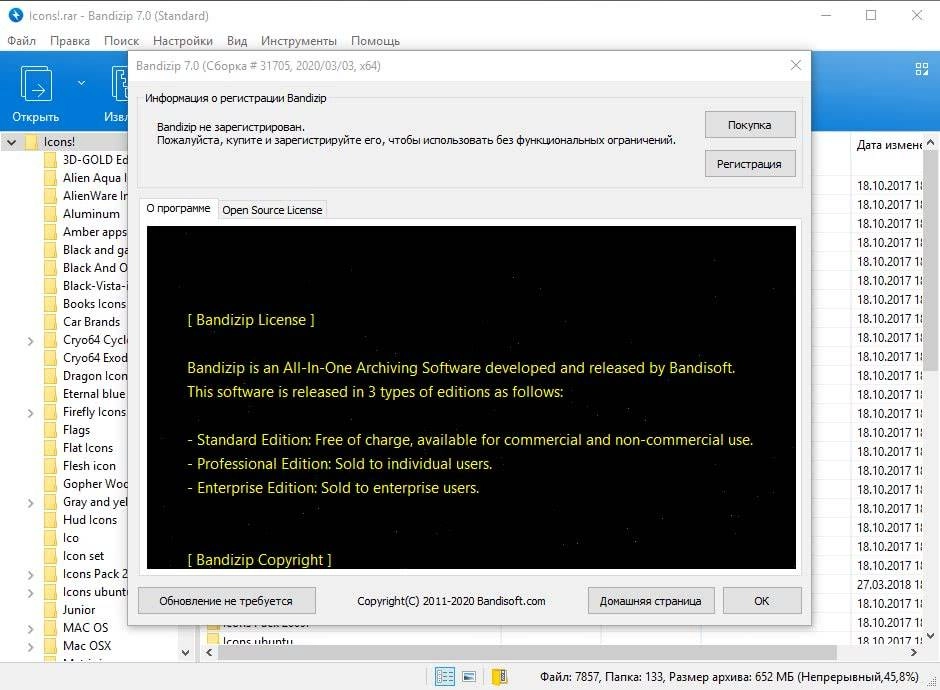
Task: Click the folder tree scroll down arrow
Action: coord(185,653)
